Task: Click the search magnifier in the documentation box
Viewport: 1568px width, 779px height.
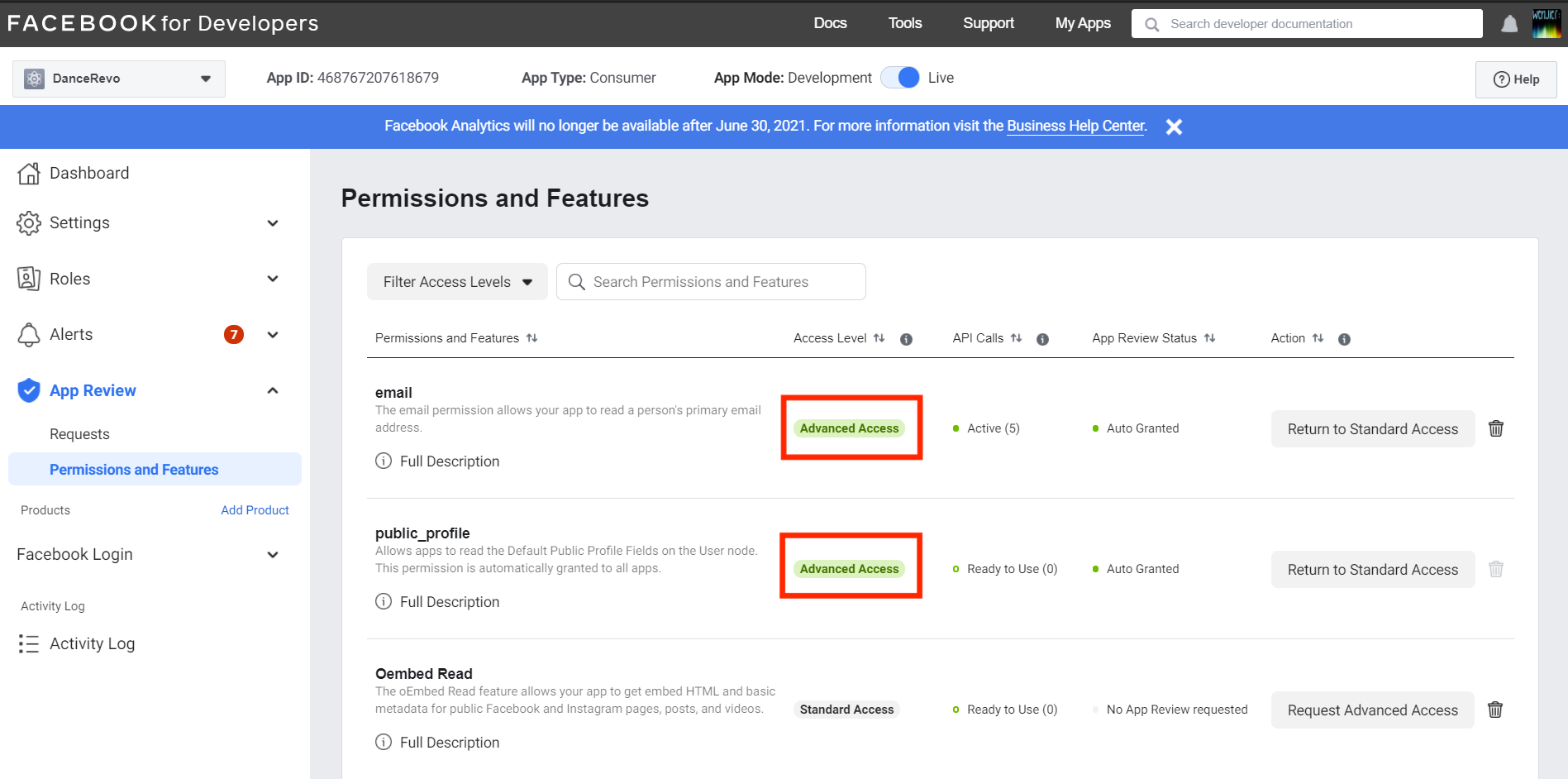Action: [1151, 24]
